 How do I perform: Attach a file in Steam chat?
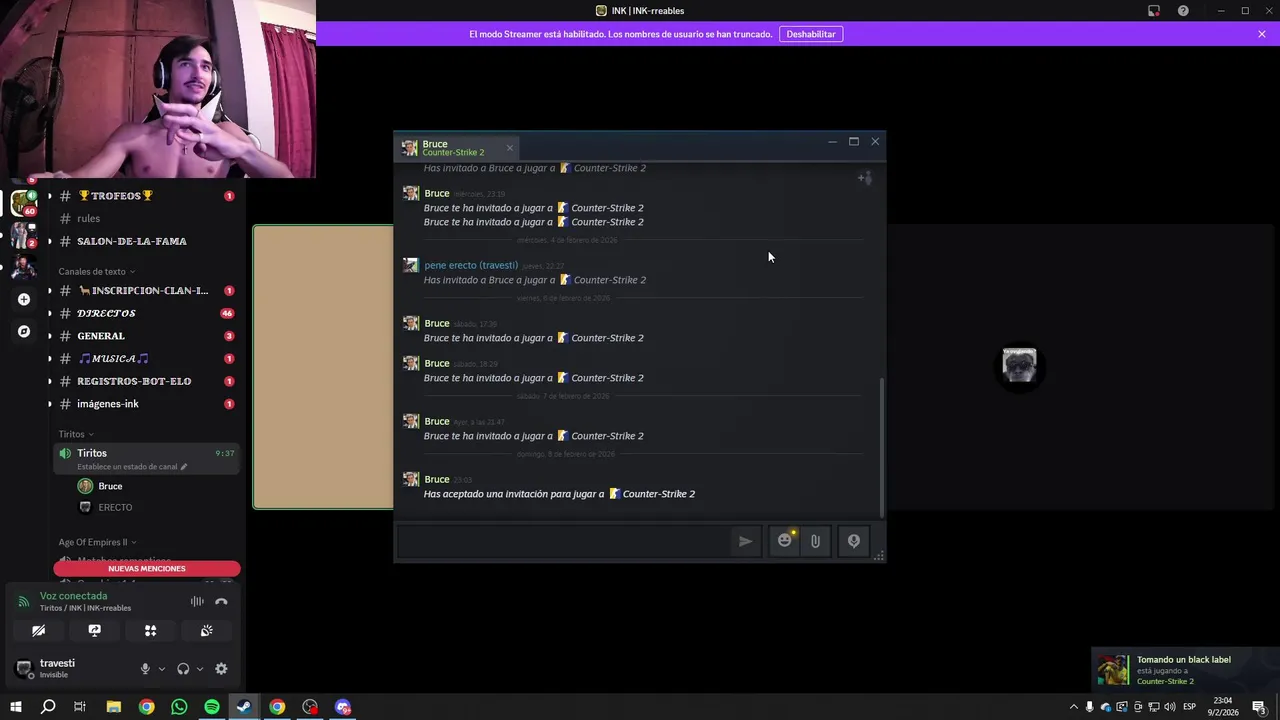click(x=815, y=541)
